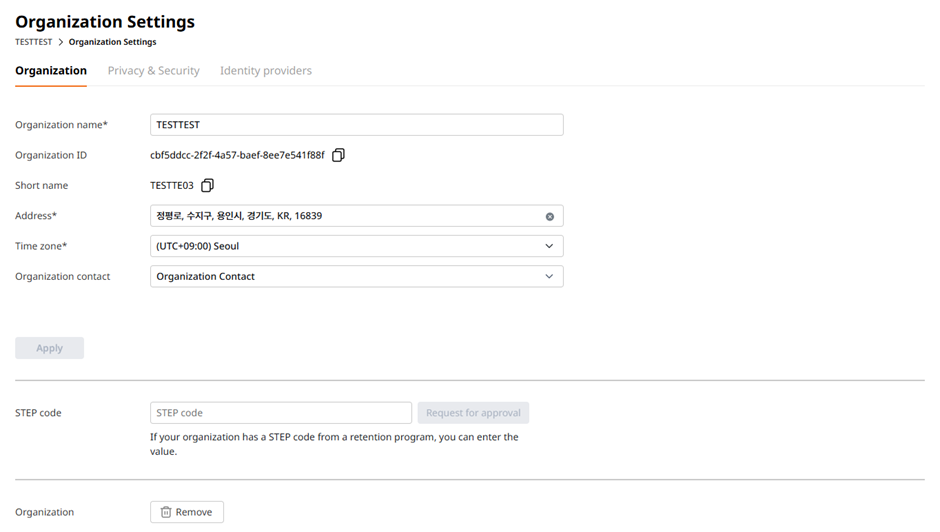The width and height of the screenshot is (940, 532).
Task: Click the Organization ID text value
Action: click(237, 155)
